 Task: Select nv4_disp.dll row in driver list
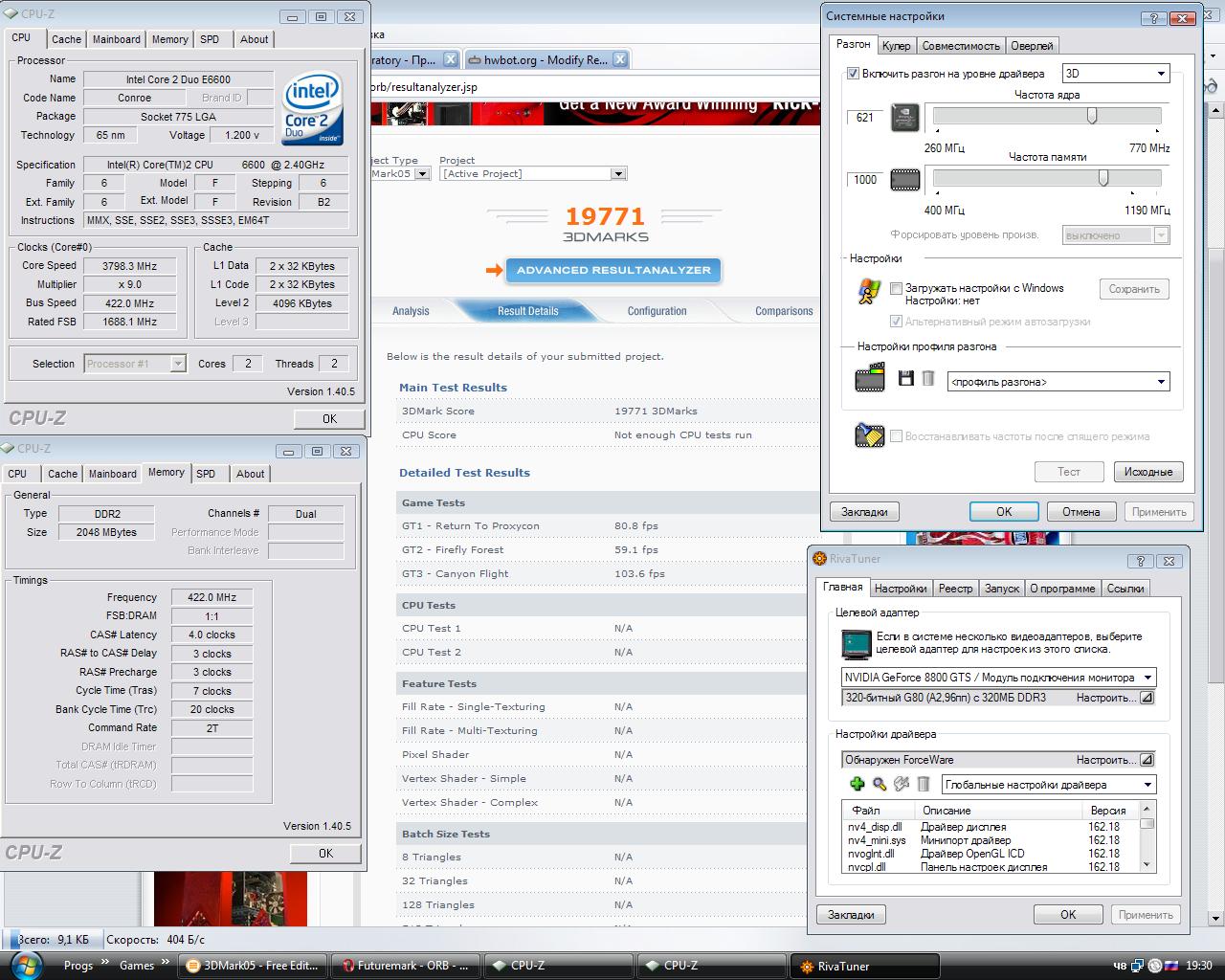pyautogui.click(x=991, y=827)
